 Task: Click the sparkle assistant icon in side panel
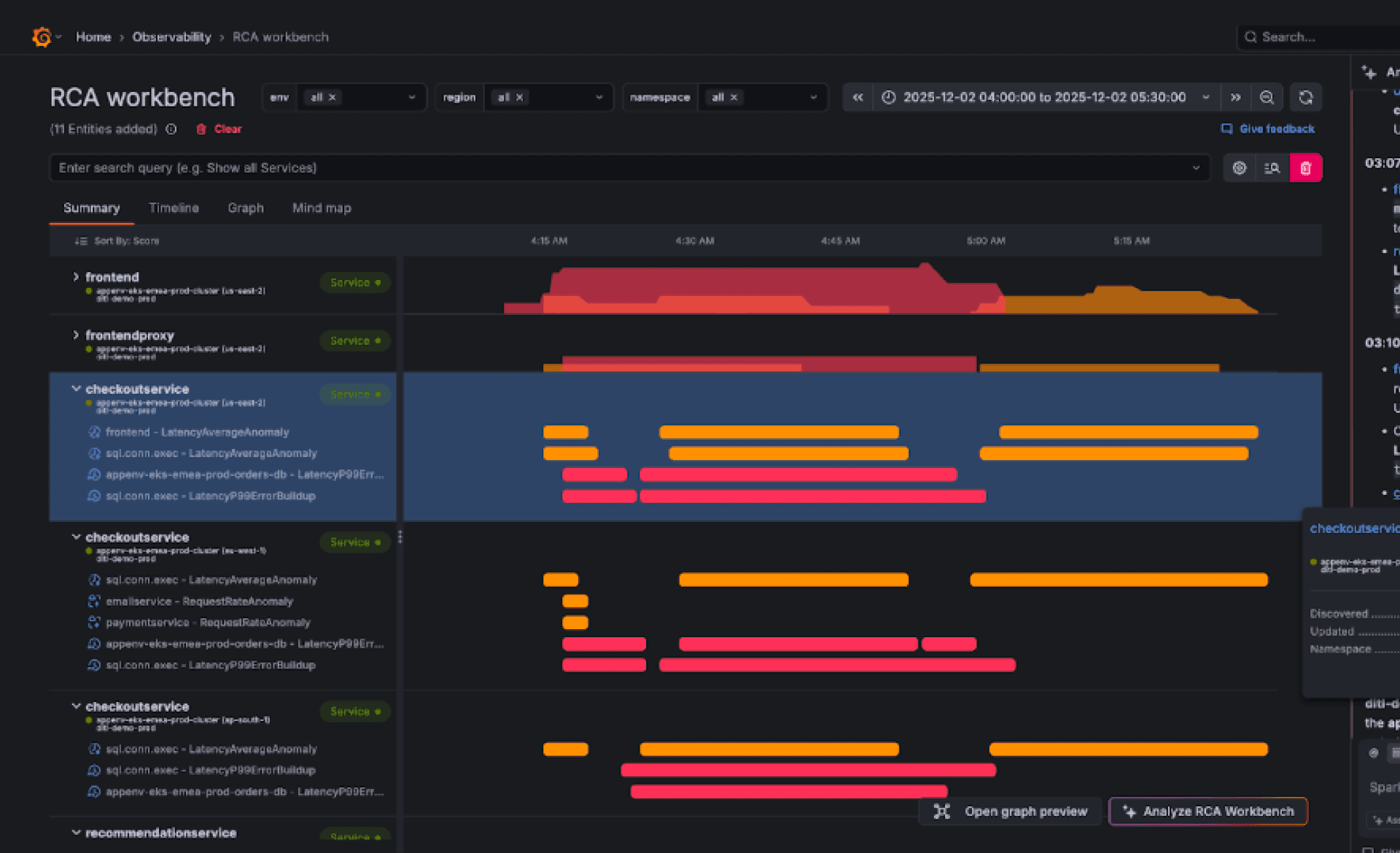point(1369,72)
